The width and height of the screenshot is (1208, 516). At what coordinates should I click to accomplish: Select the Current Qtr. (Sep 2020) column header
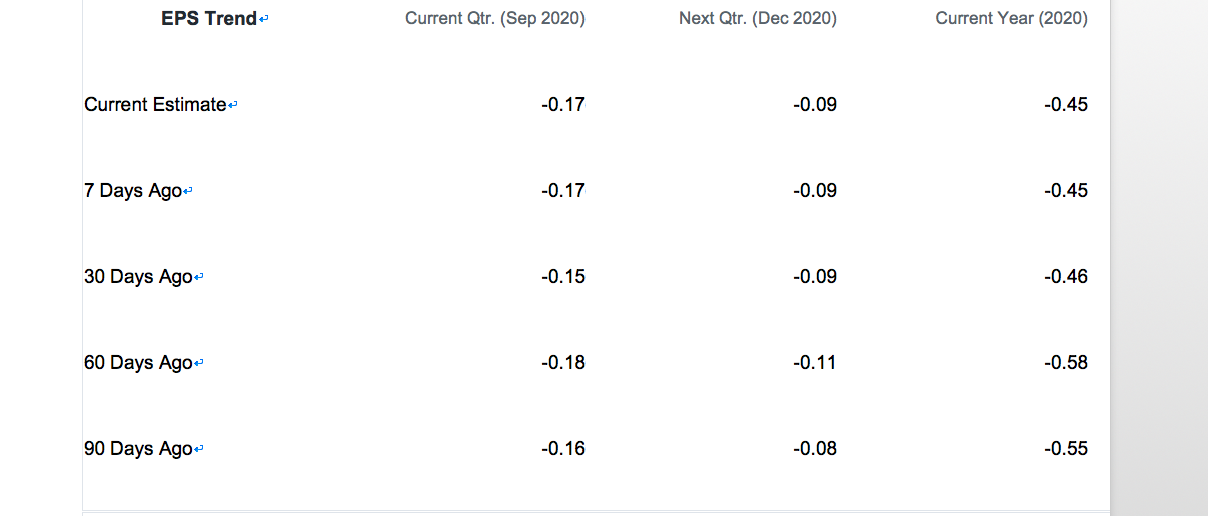click(x=495, y=18)
